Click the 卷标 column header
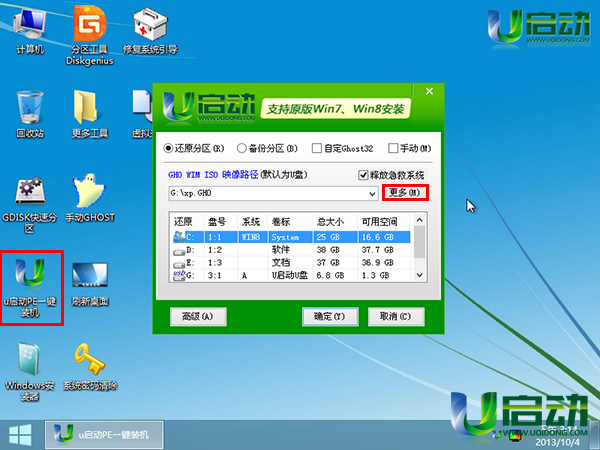Image resolution: width=600 pixels, height=450 pixels. (x=290, y=222)
